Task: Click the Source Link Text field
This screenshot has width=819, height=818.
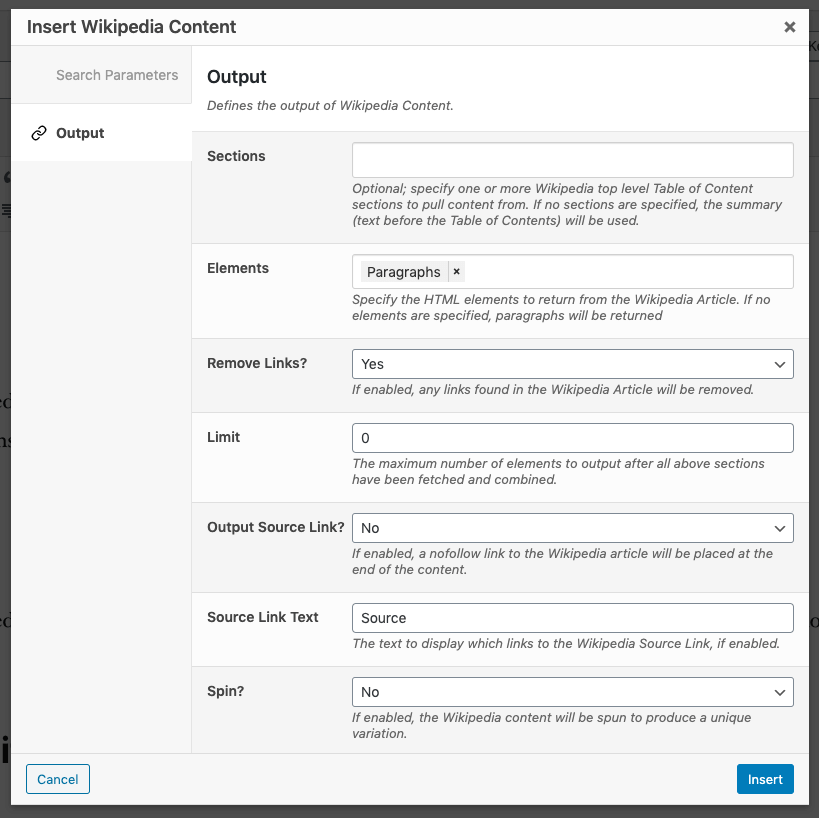Action: coord(572,618)
